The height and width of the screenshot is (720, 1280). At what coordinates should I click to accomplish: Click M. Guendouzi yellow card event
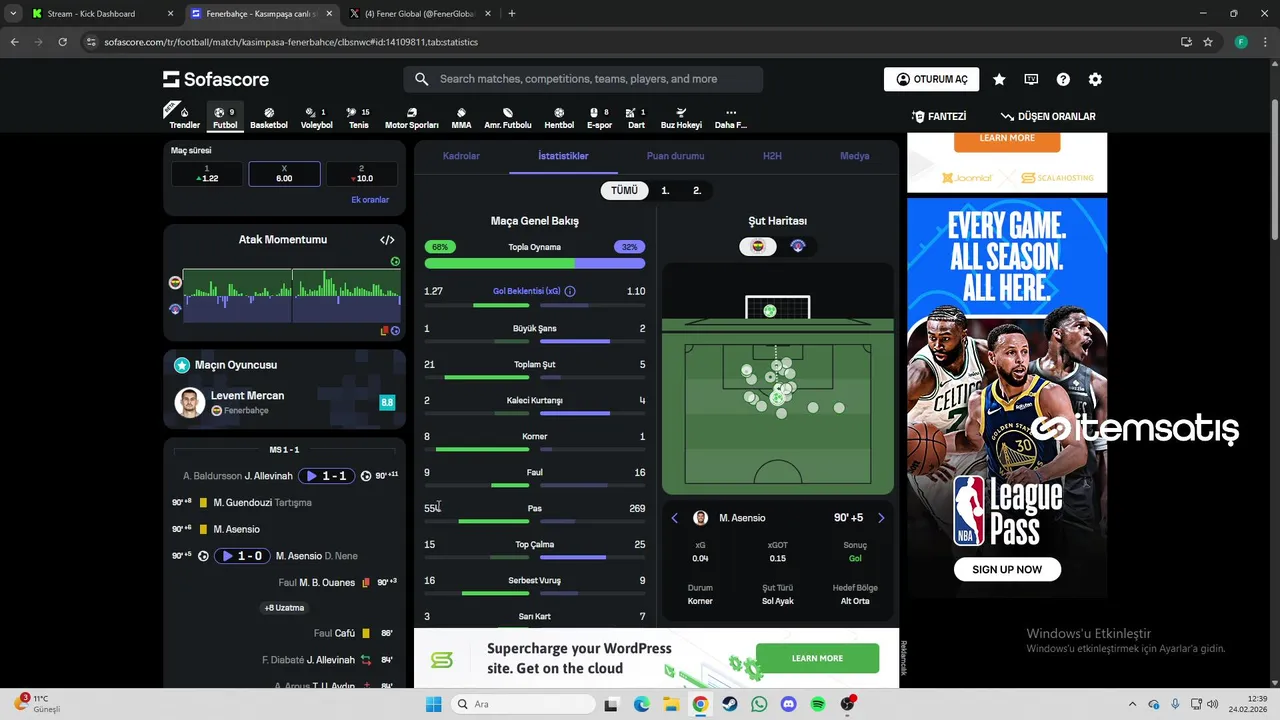284,503
